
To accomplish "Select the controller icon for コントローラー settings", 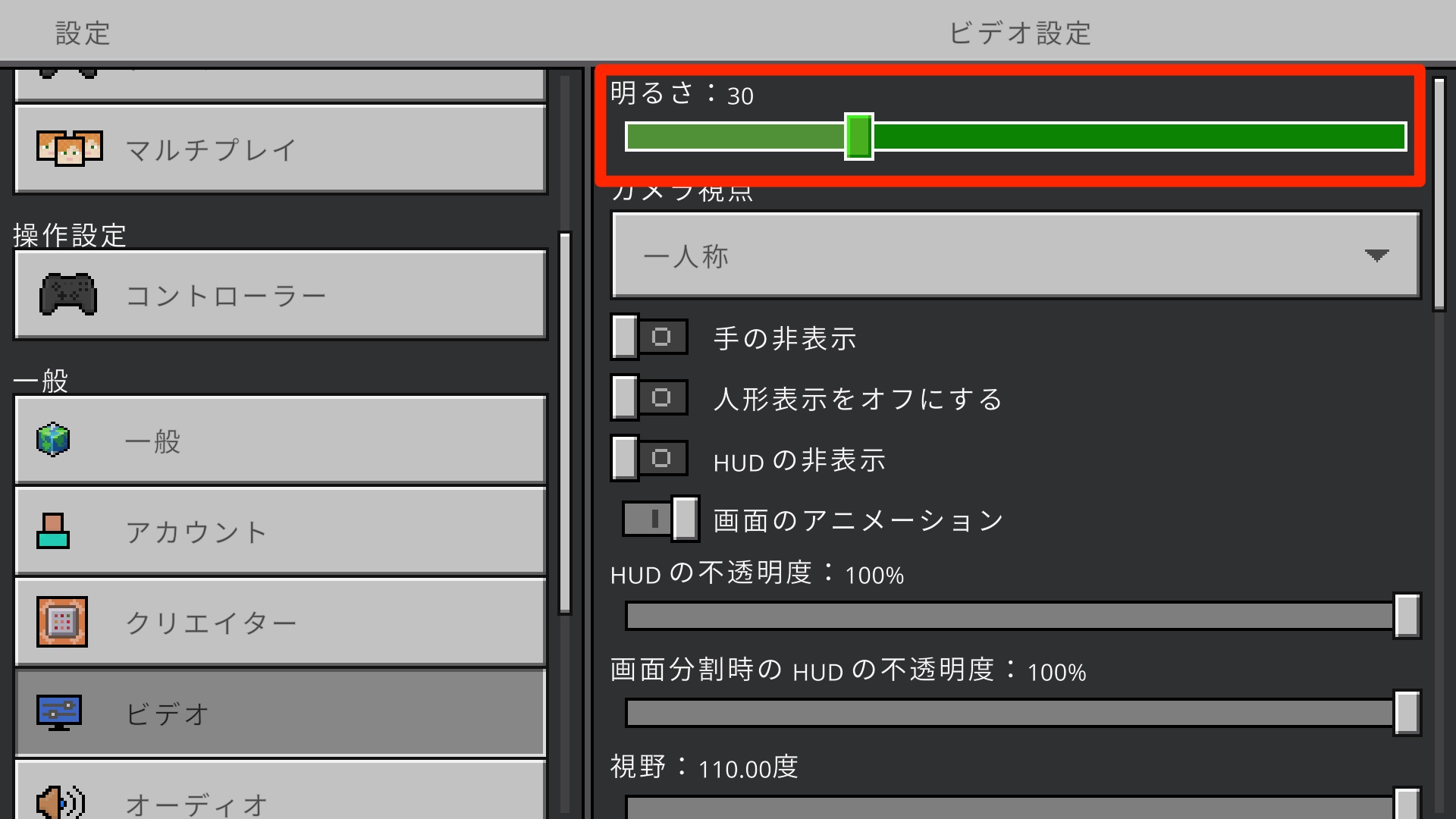I will [68, 294].
